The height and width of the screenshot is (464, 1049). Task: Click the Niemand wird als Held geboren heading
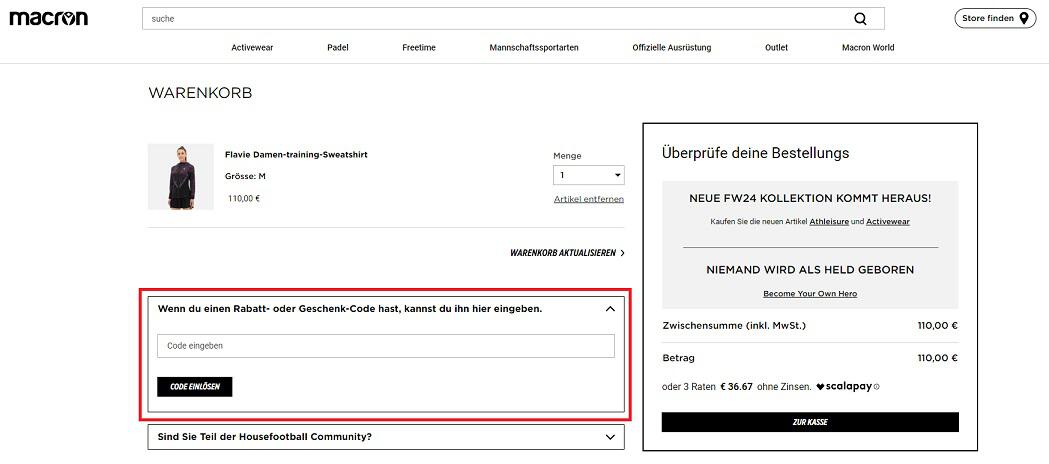coord(810,270)
